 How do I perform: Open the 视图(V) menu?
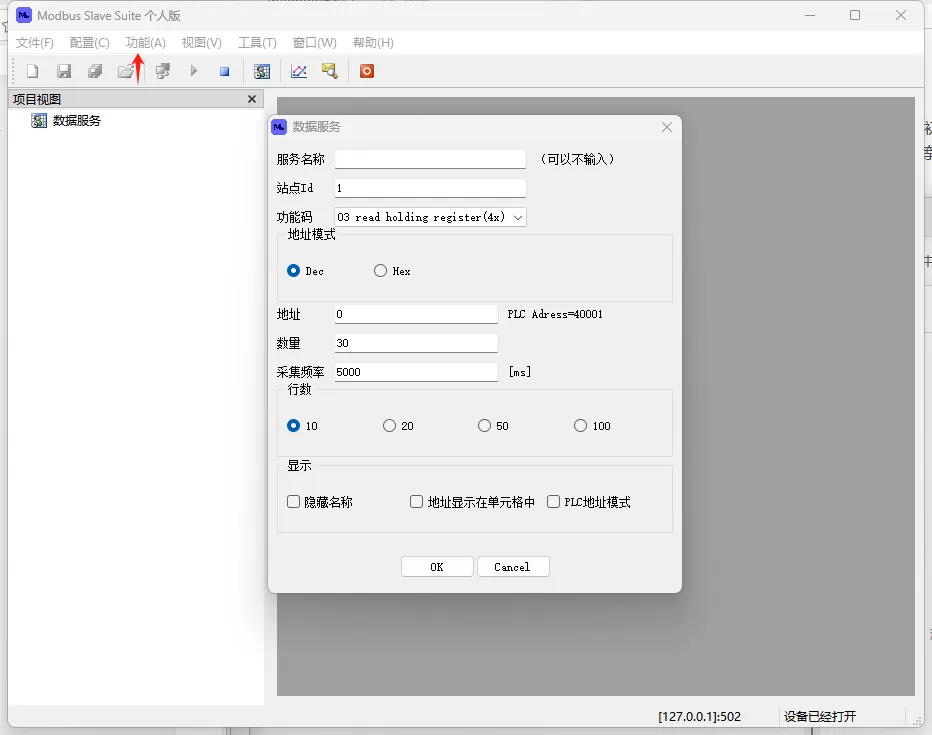tap(201, 43)
